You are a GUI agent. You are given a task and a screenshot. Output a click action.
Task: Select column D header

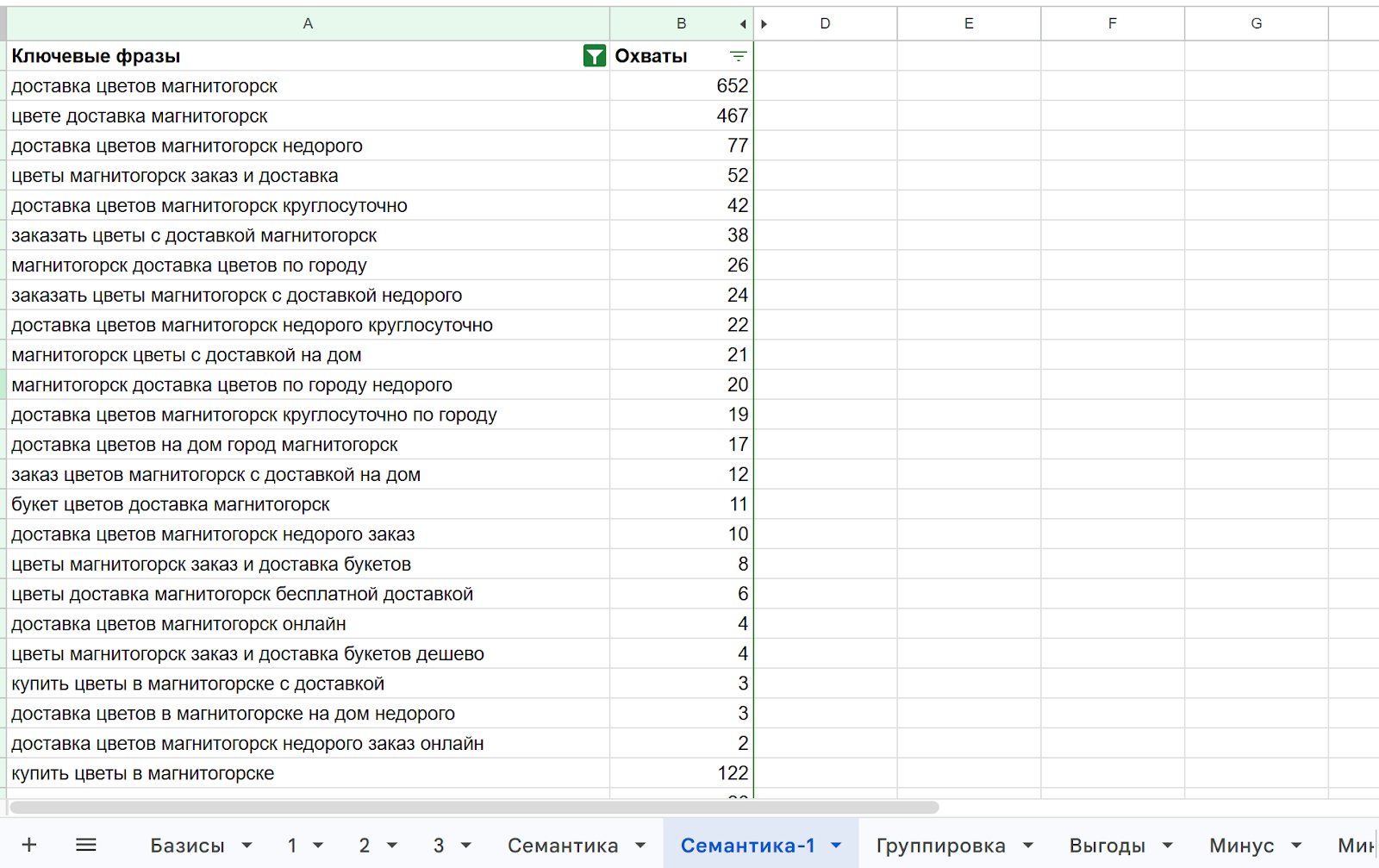pyautogui.click(x=825, y=24)
